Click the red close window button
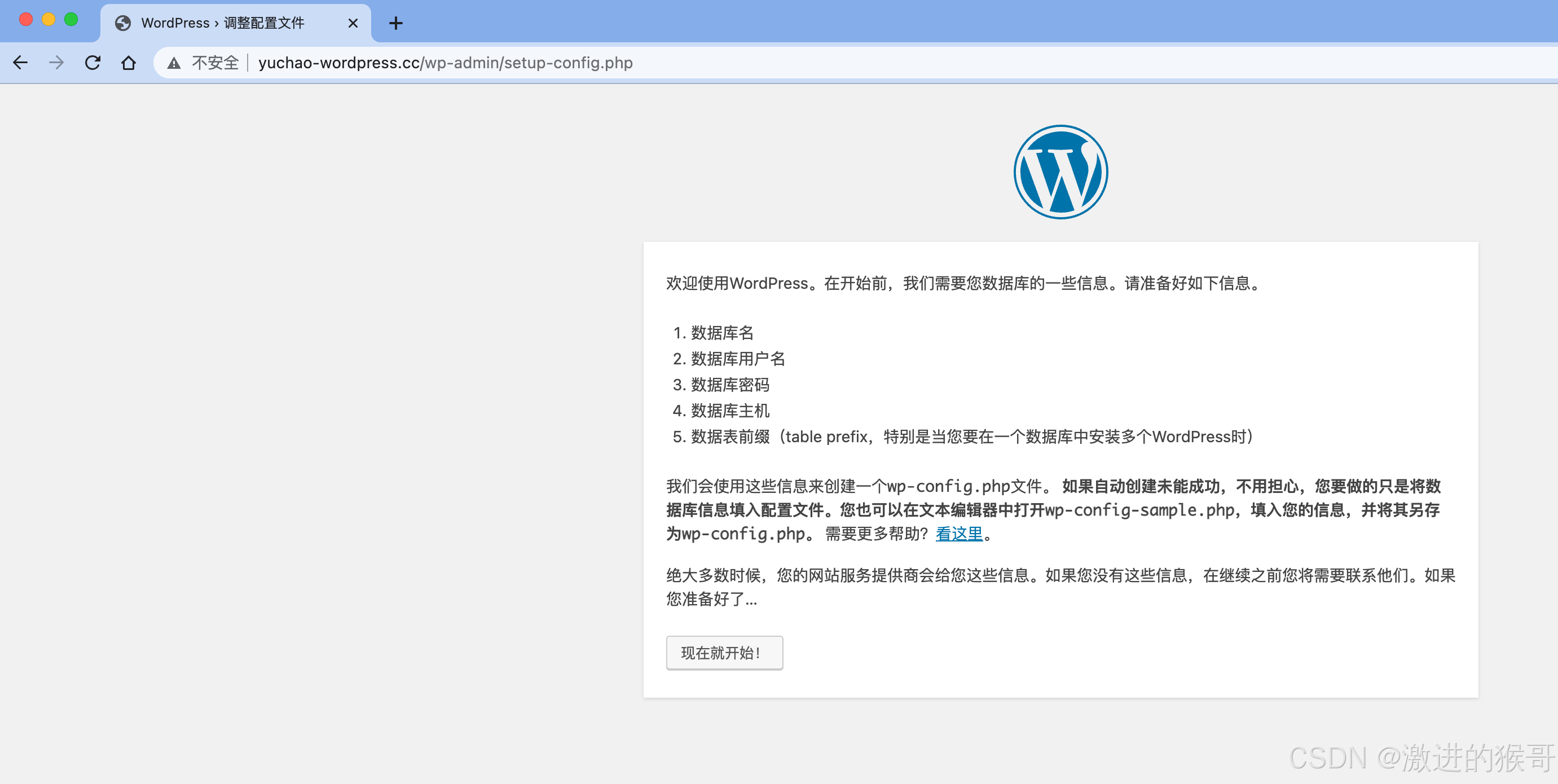 [26, 19]
